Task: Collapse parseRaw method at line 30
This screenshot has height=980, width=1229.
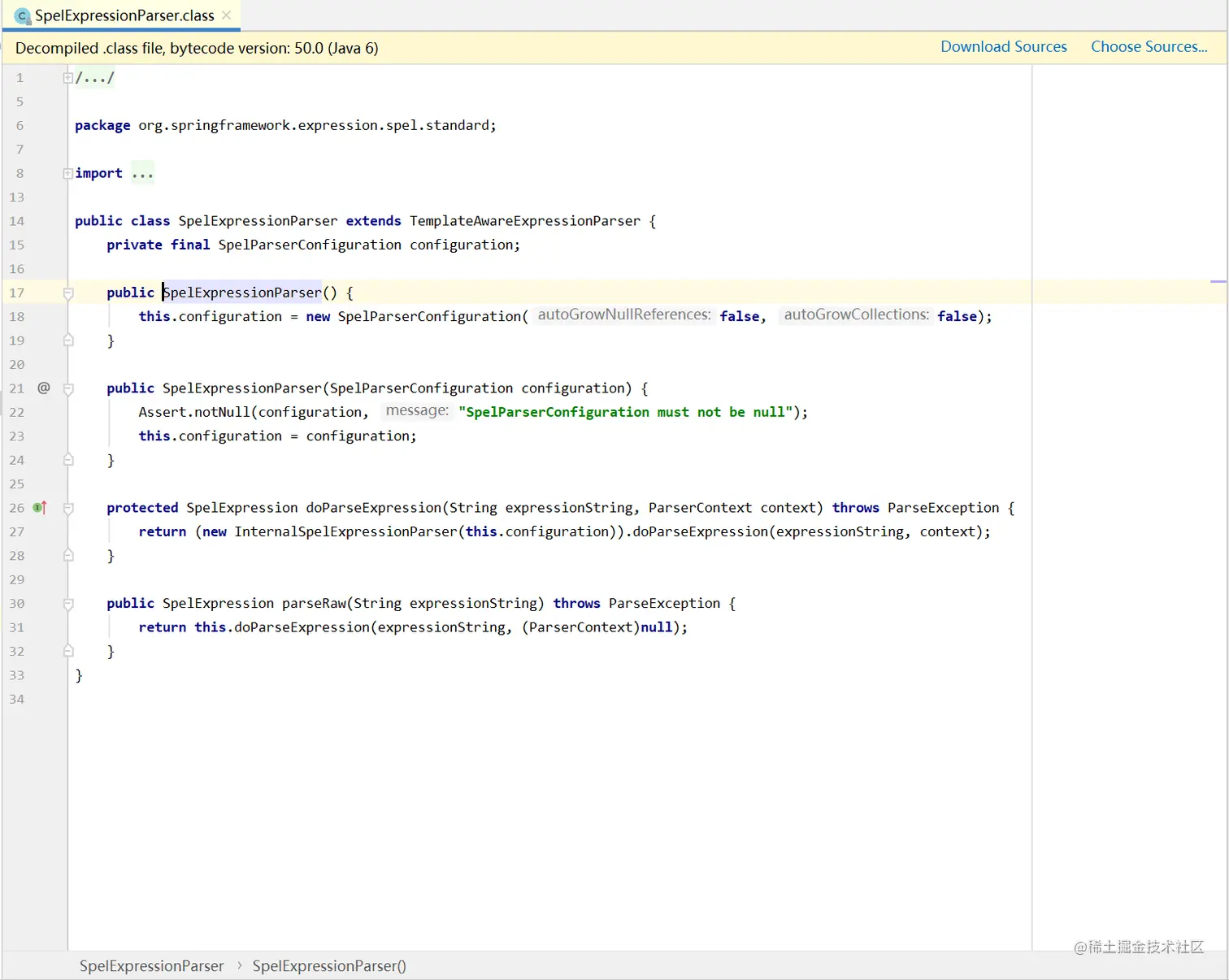Action: click(x=68, y=605)
